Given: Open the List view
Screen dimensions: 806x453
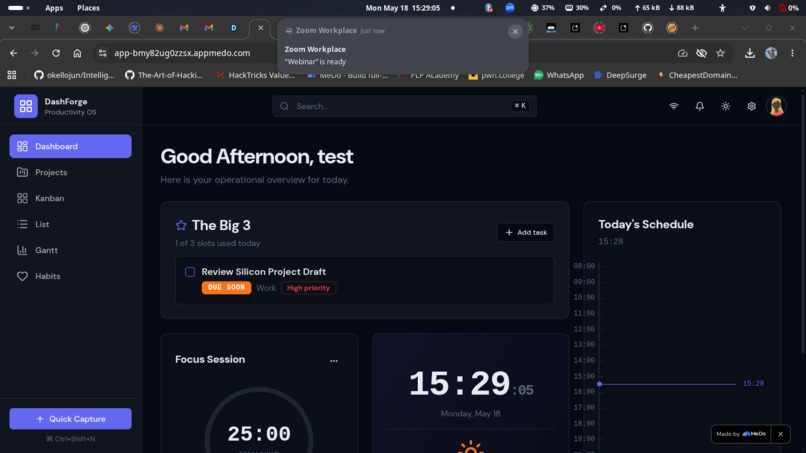Looking at the screenshot, I should pyautogui.click(x=70, y=224).
